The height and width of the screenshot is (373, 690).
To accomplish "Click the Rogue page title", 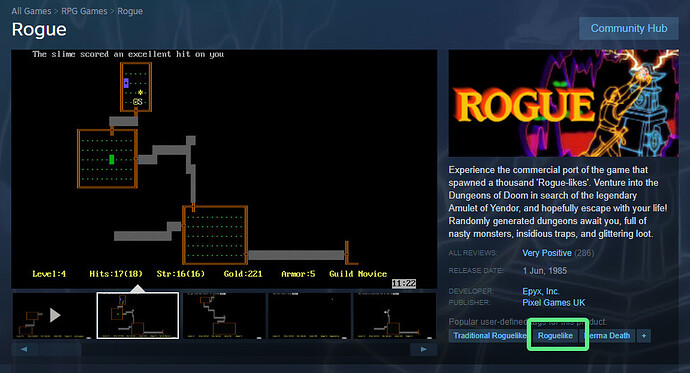I will 39,29.
